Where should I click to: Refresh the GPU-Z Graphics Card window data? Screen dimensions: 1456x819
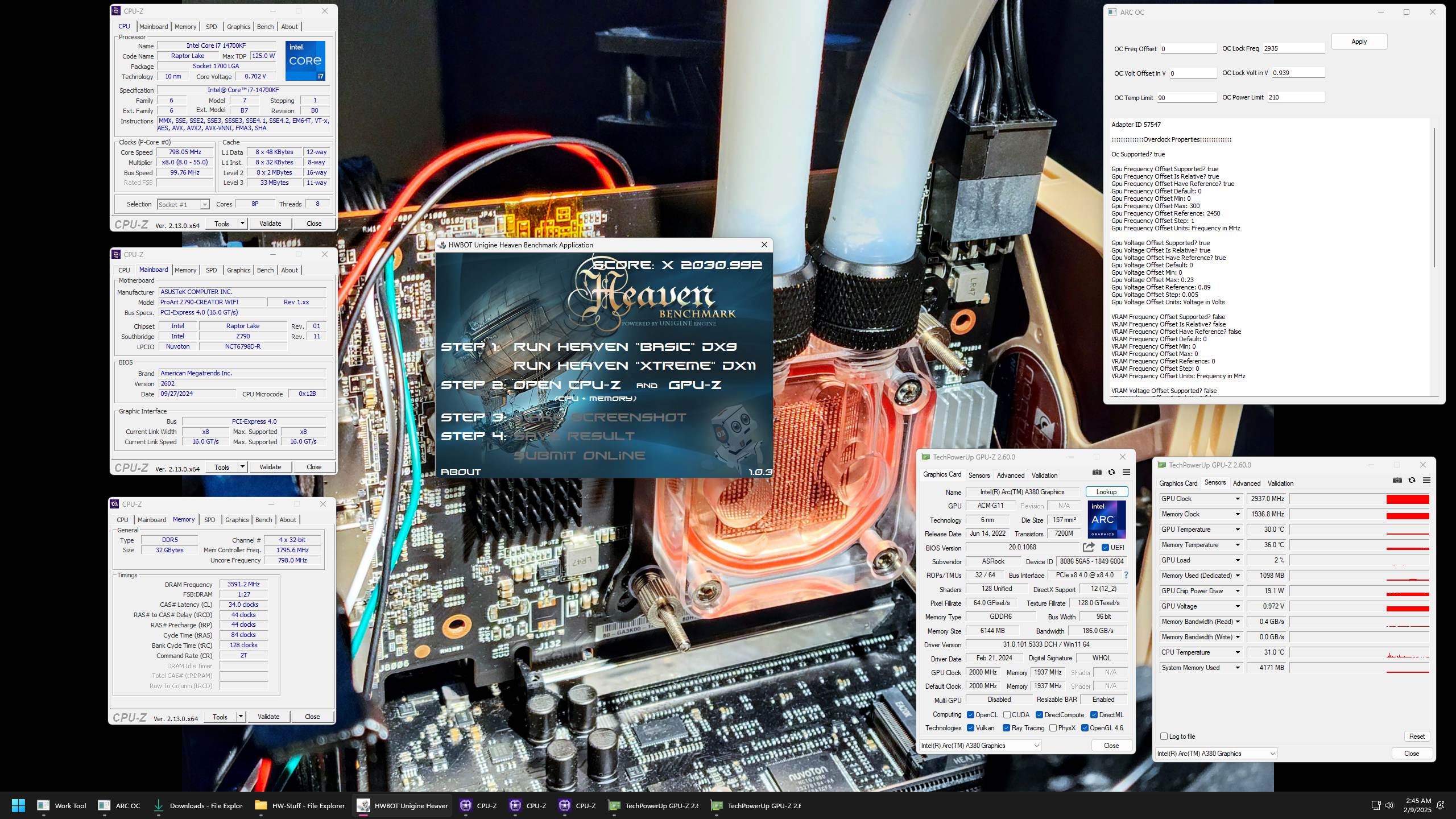click(1111, 472)
